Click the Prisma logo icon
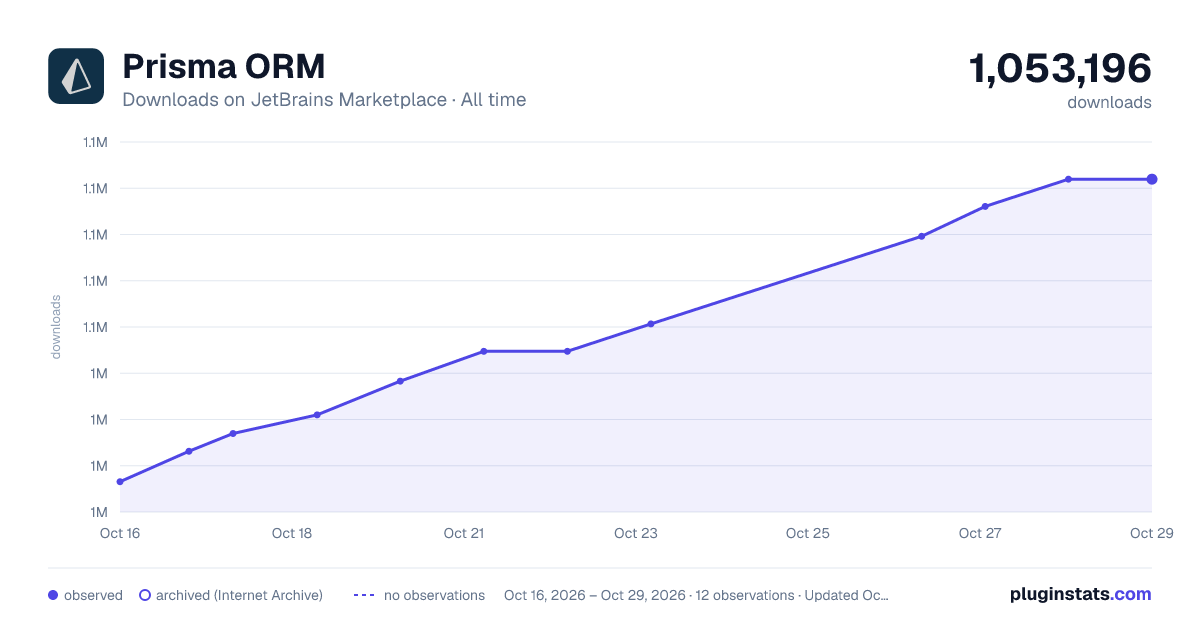1200x630 pixels. coord(76,76)
